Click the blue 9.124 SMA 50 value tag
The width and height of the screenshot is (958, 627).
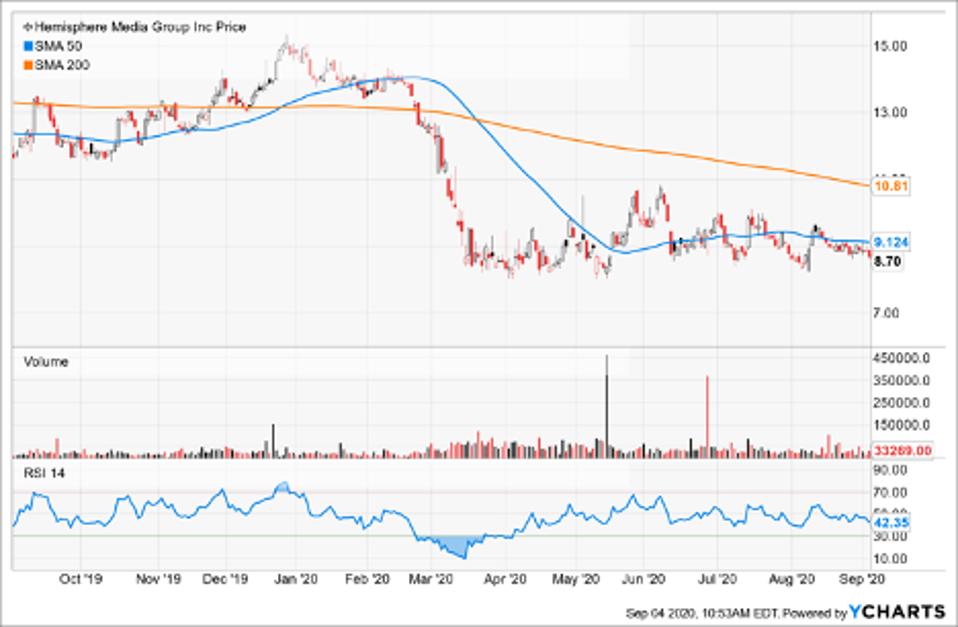(891, 242)
